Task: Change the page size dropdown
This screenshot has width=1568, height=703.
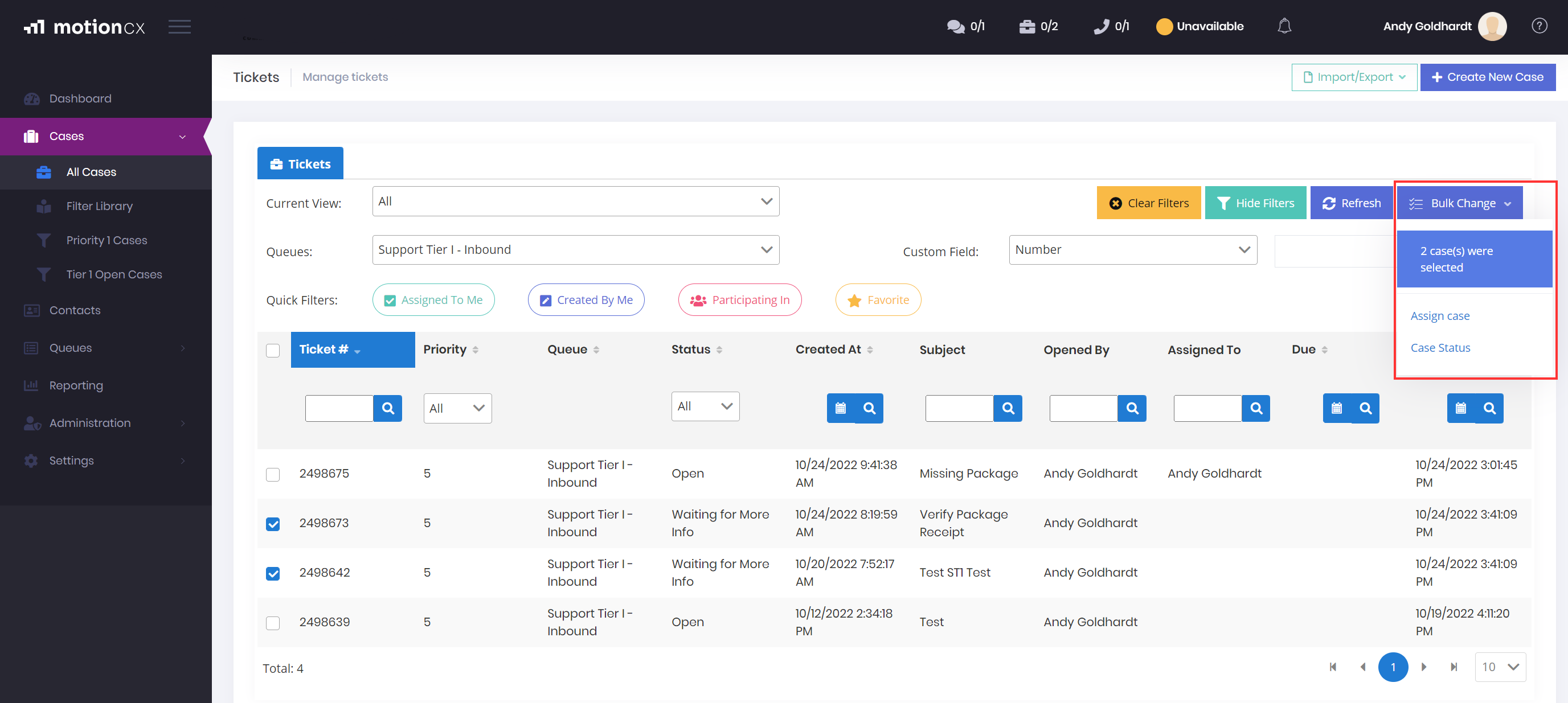Action: [1500, 667]
